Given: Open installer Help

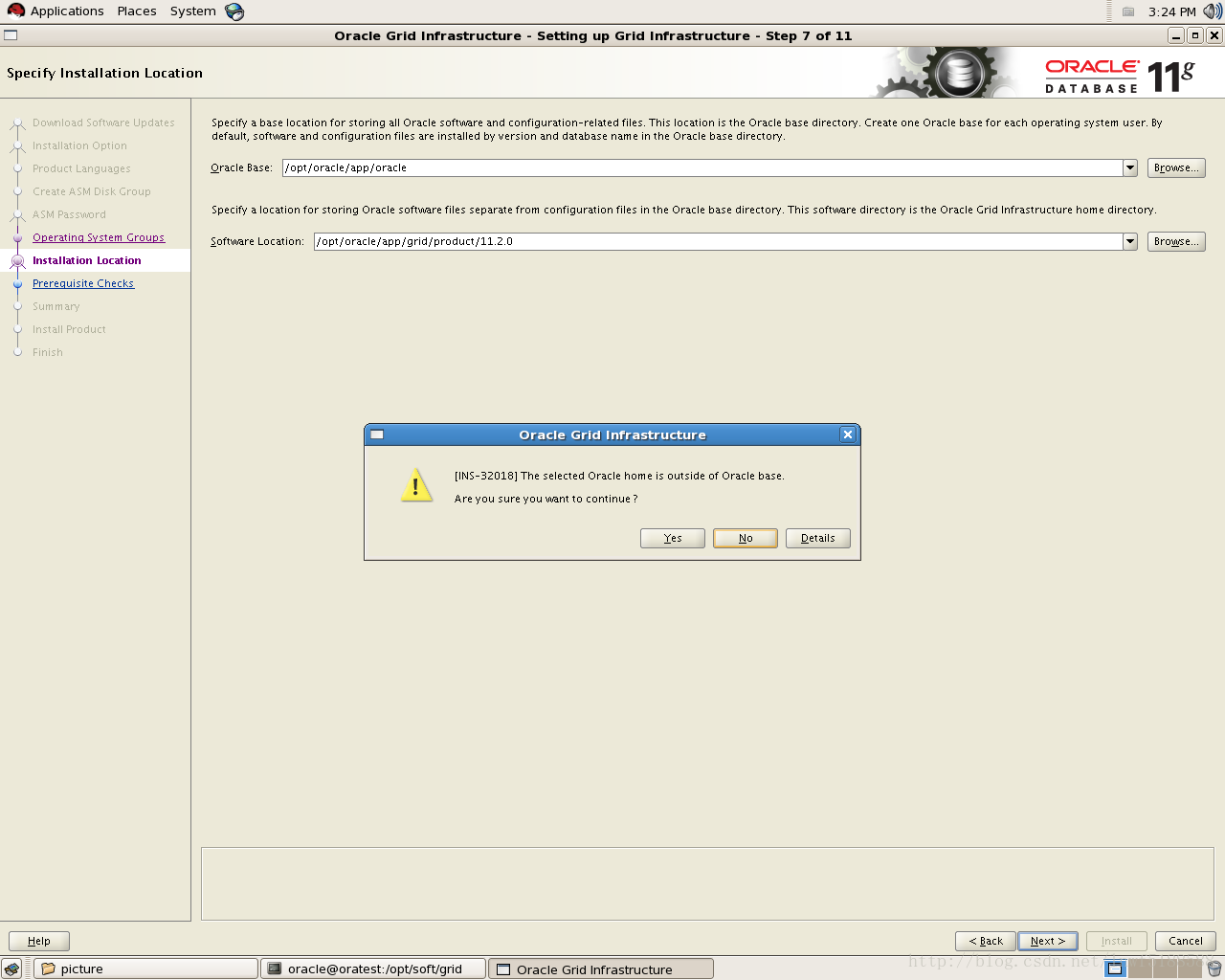Looking at the screenshot, I should (x=39, y=941).
